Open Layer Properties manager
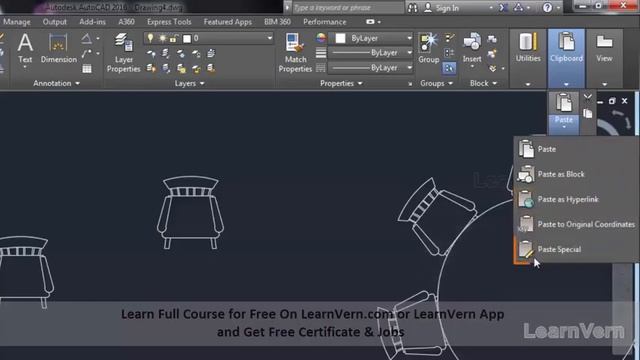 pos(123,53)
